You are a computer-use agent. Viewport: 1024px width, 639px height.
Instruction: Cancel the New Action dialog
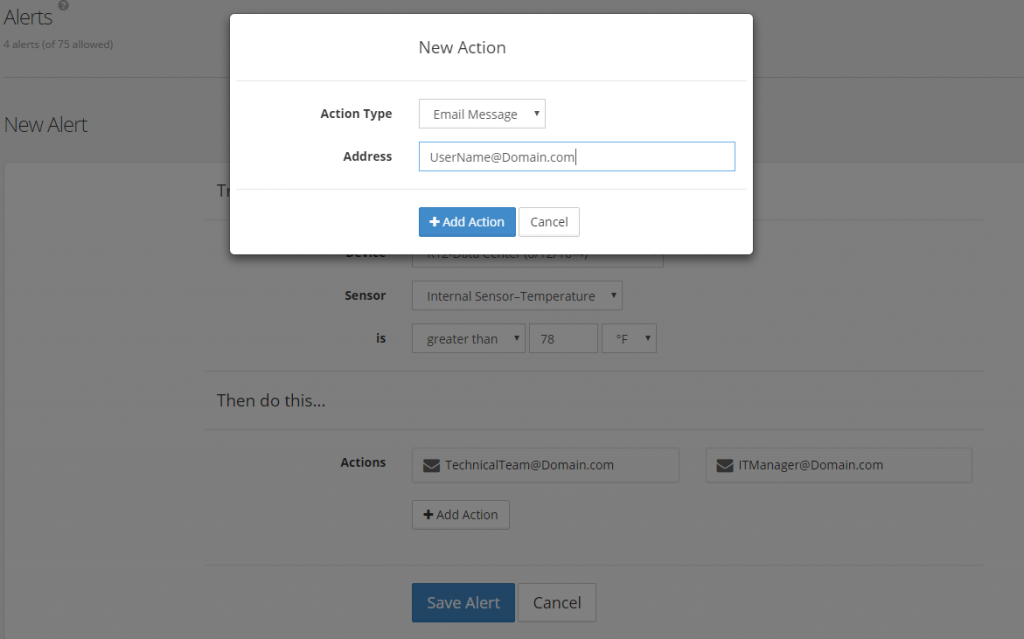click(x=548, y=221)
